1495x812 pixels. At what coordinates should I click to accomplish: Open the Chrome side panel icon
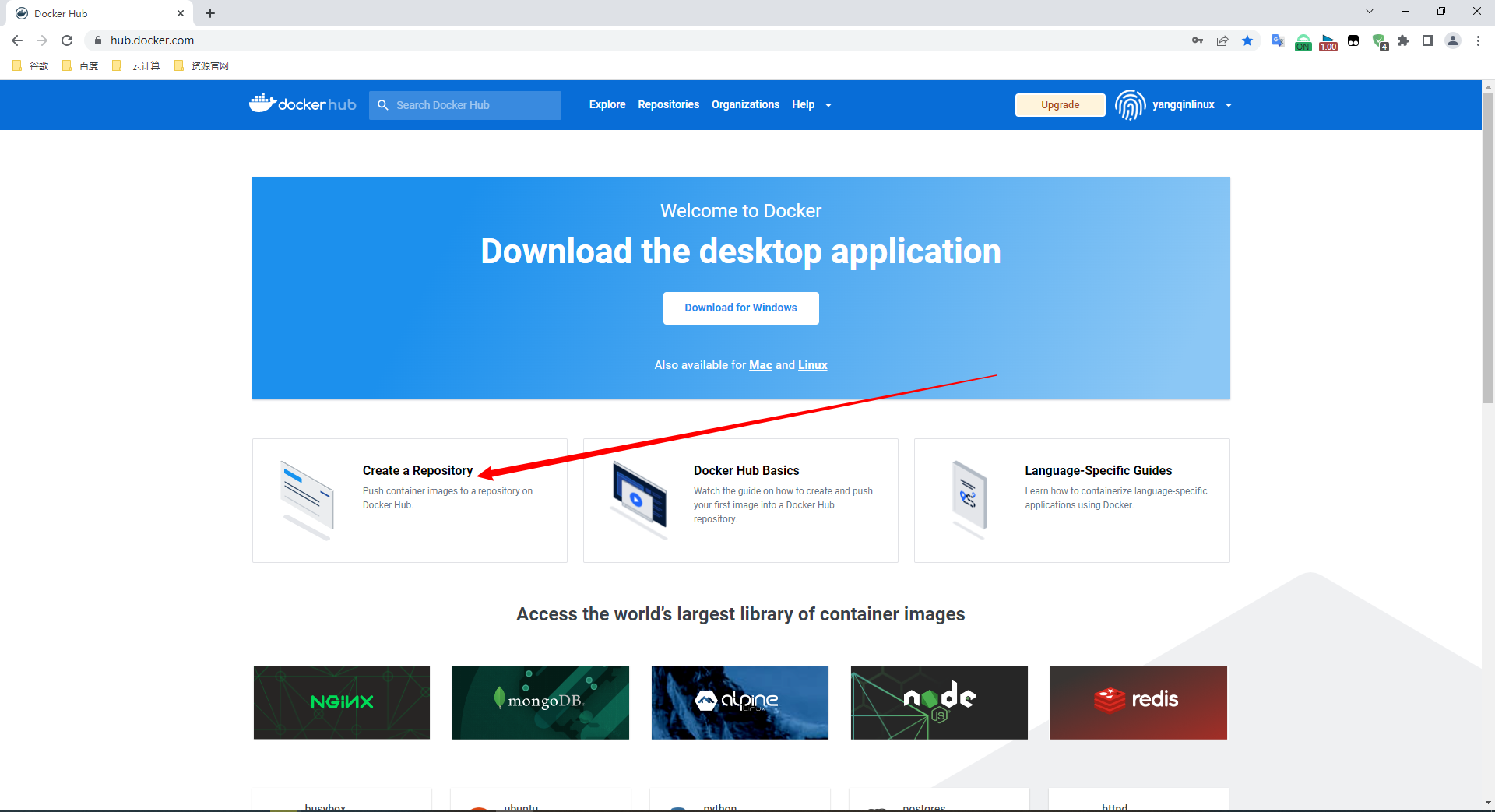(1428, 40)
